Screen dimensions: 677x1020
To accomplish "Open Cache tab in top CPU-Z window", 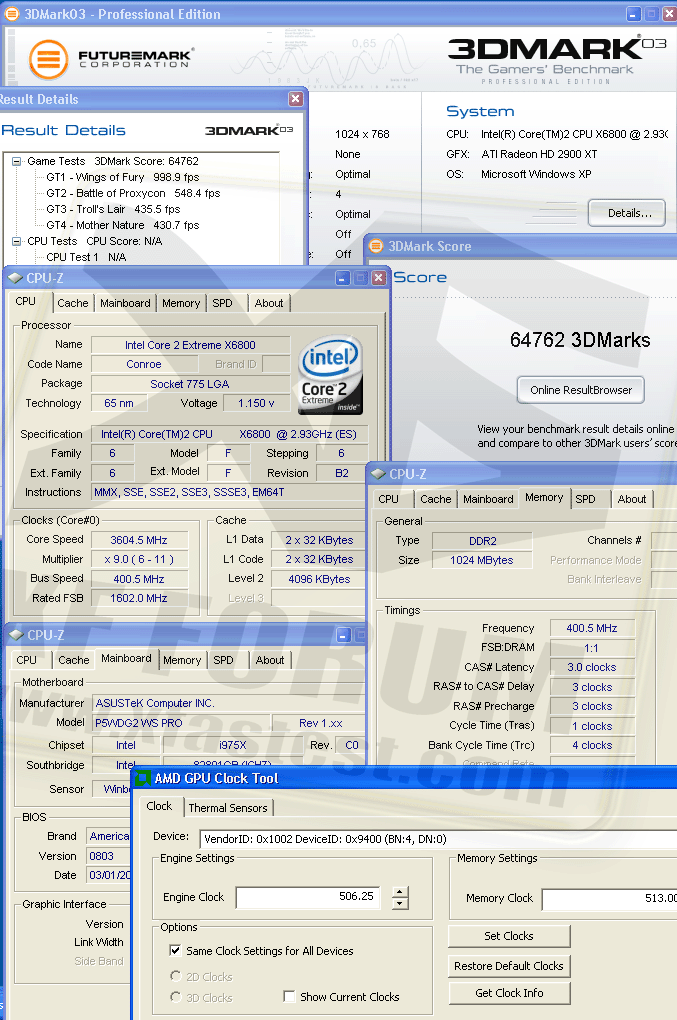I will pyautogui.click(x=73, y=303).
